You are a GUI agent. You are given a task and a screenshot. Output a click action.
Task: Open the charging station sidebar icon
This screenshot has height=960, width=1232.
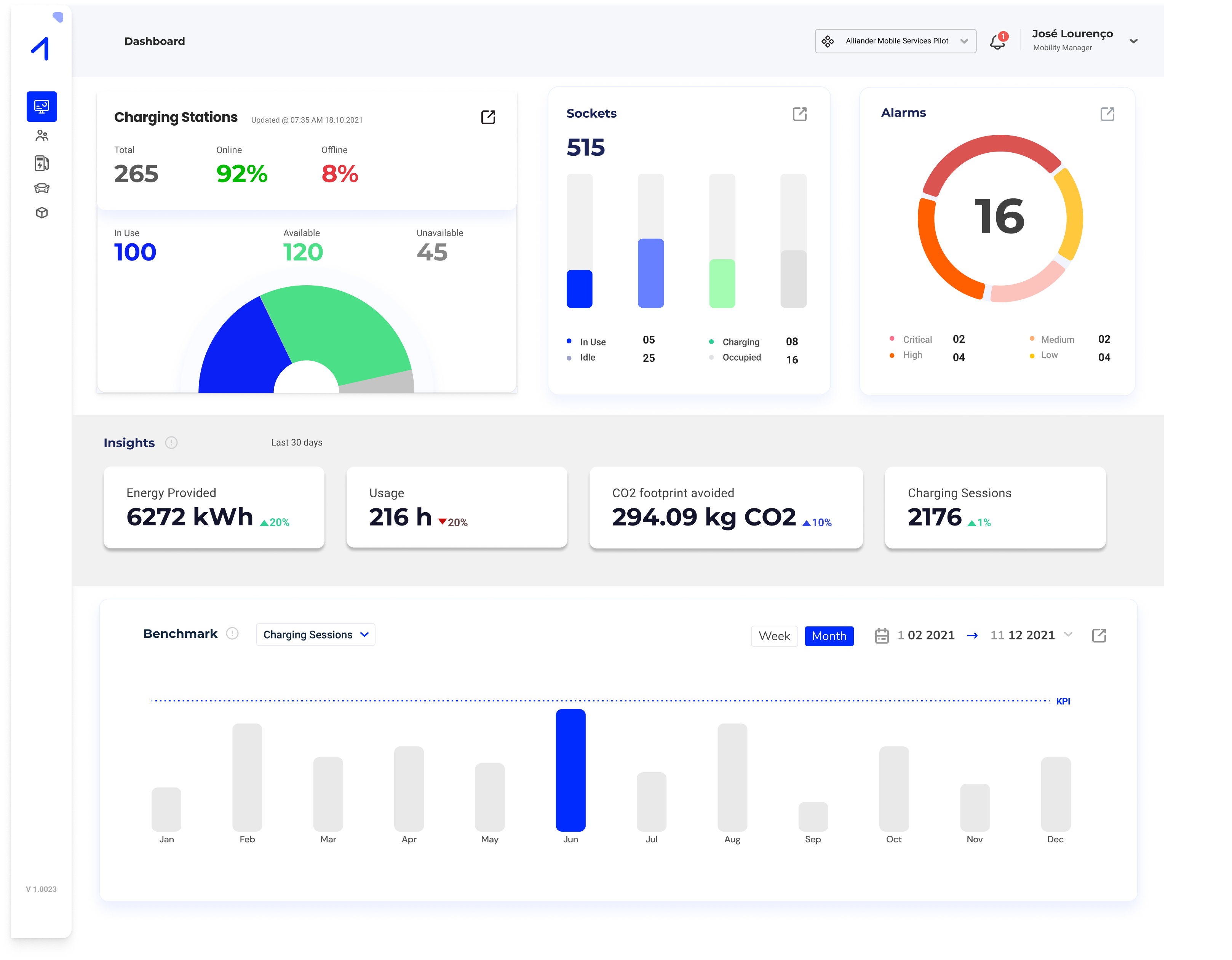click(42, 164)
